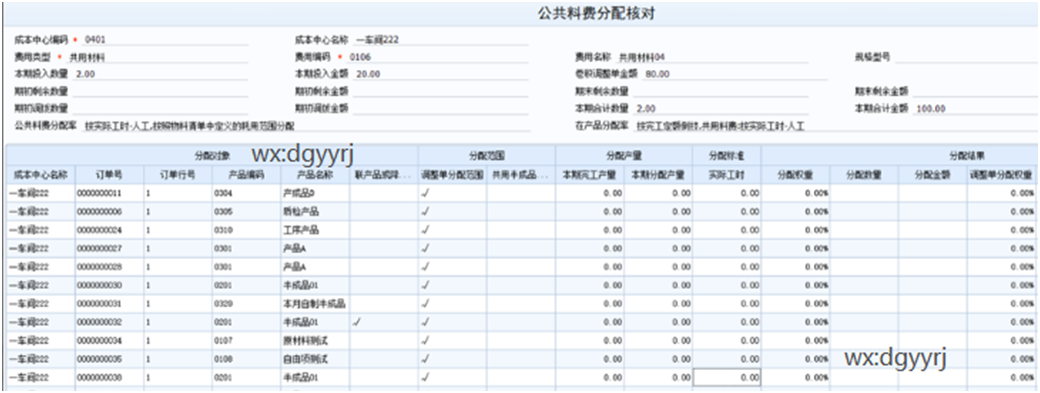Toggle 调整单分配范围 check for order 0000000028

pyautogui.click(x=425, y=266)
